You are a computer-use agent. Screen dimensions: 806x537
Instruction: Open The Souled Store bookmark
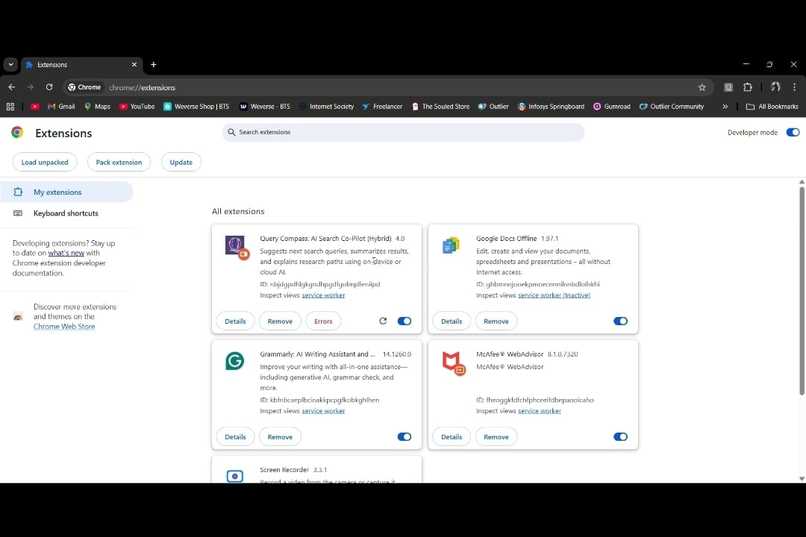point(441,106)
